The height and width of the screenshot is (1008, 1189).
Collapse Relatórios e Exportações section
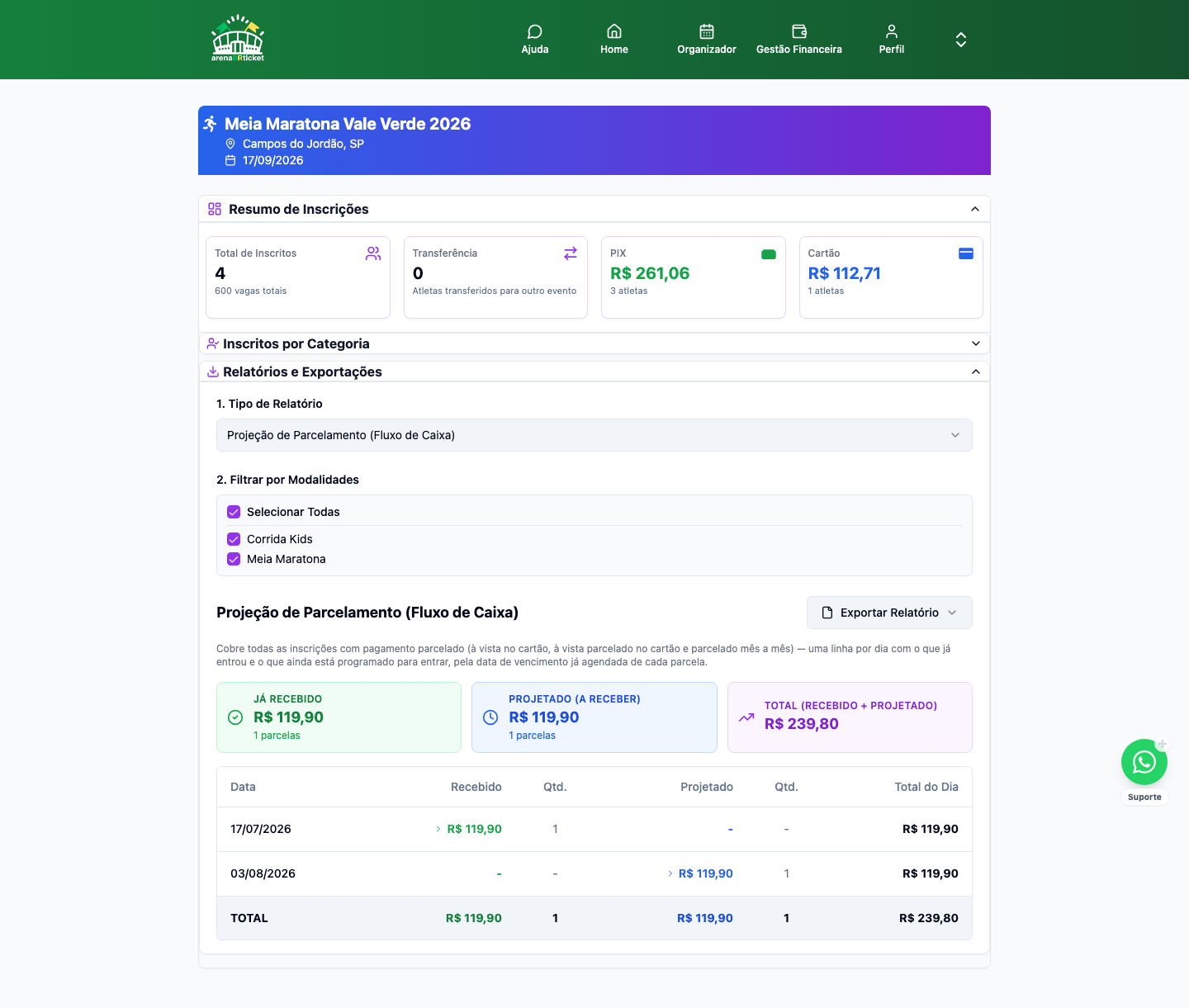pyautogui.click(x=976, y=371)
